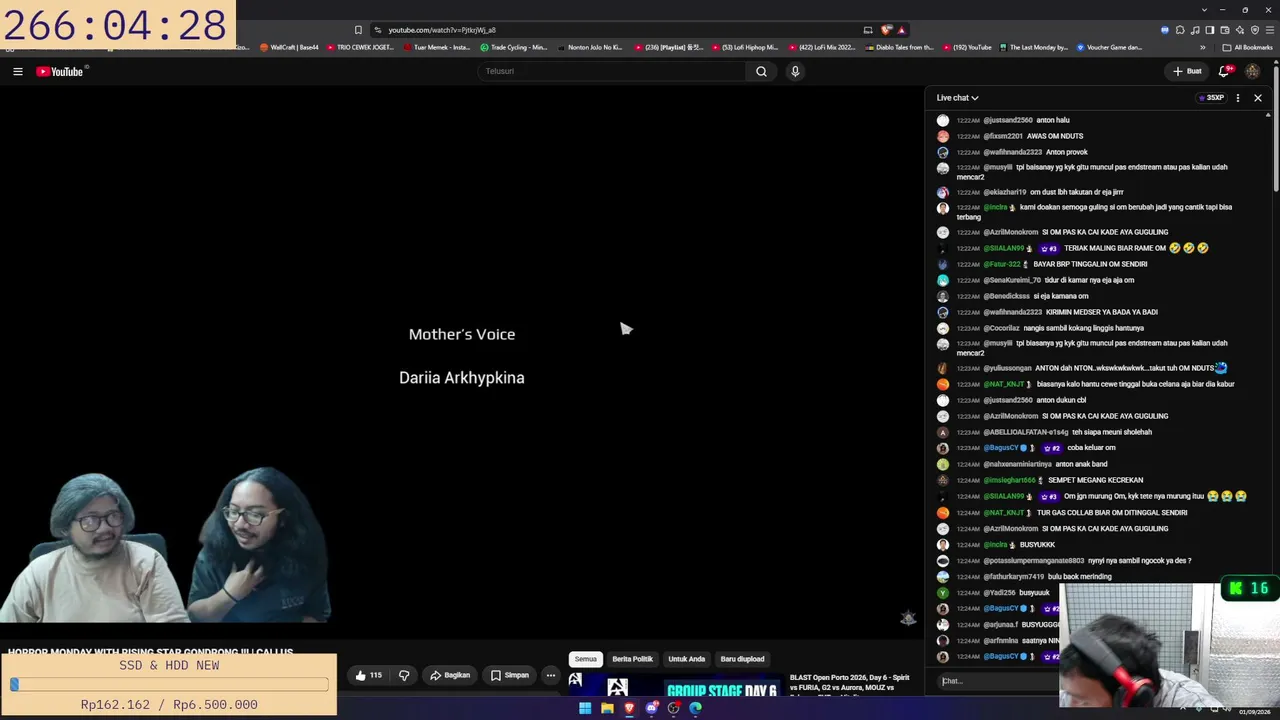This screenshot has width=1280, height=720.
Task: Open the Diablo Tales bookmark
Action: (900, 47)
